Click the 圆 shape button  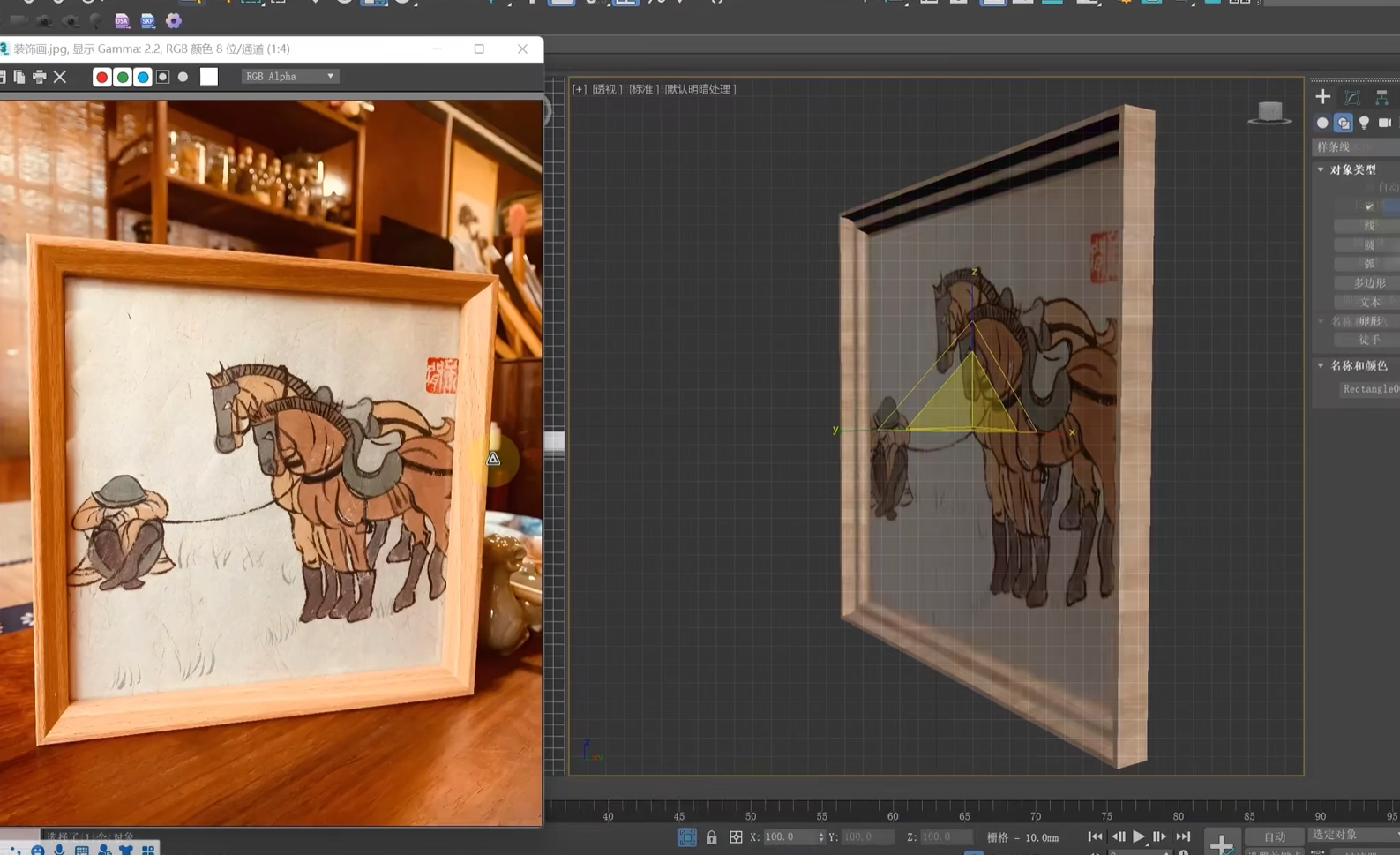click(1369, 245)
